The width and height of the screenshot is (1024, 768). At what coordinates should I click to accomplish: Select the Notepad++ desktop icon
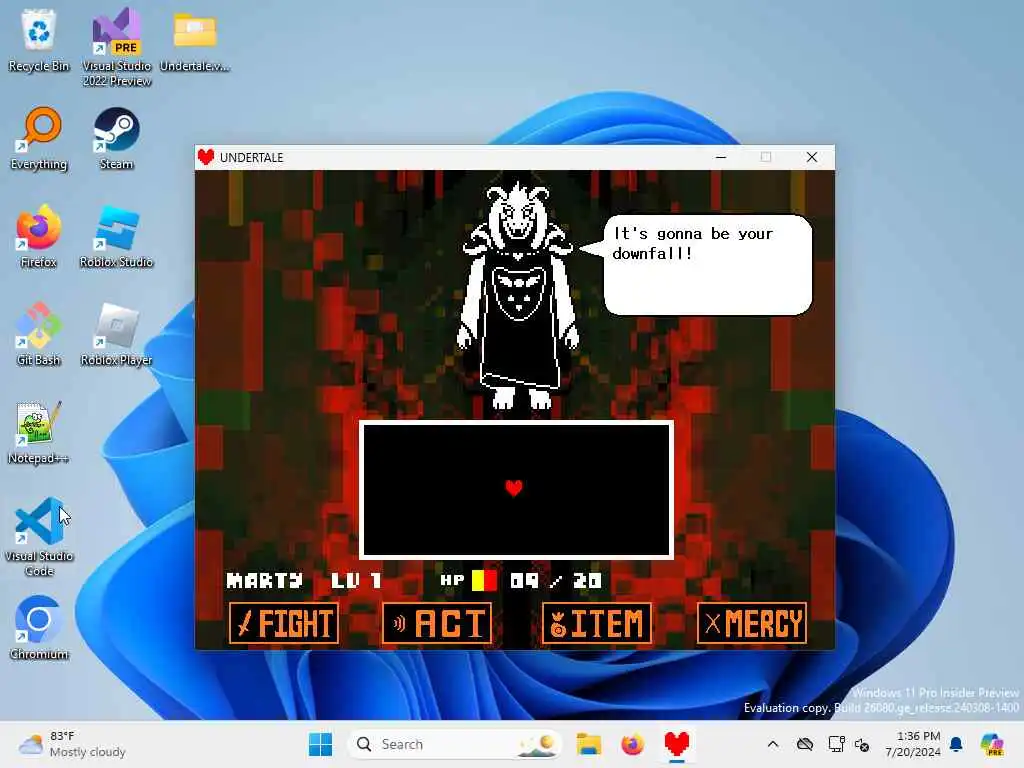click(x=39, y=432)
